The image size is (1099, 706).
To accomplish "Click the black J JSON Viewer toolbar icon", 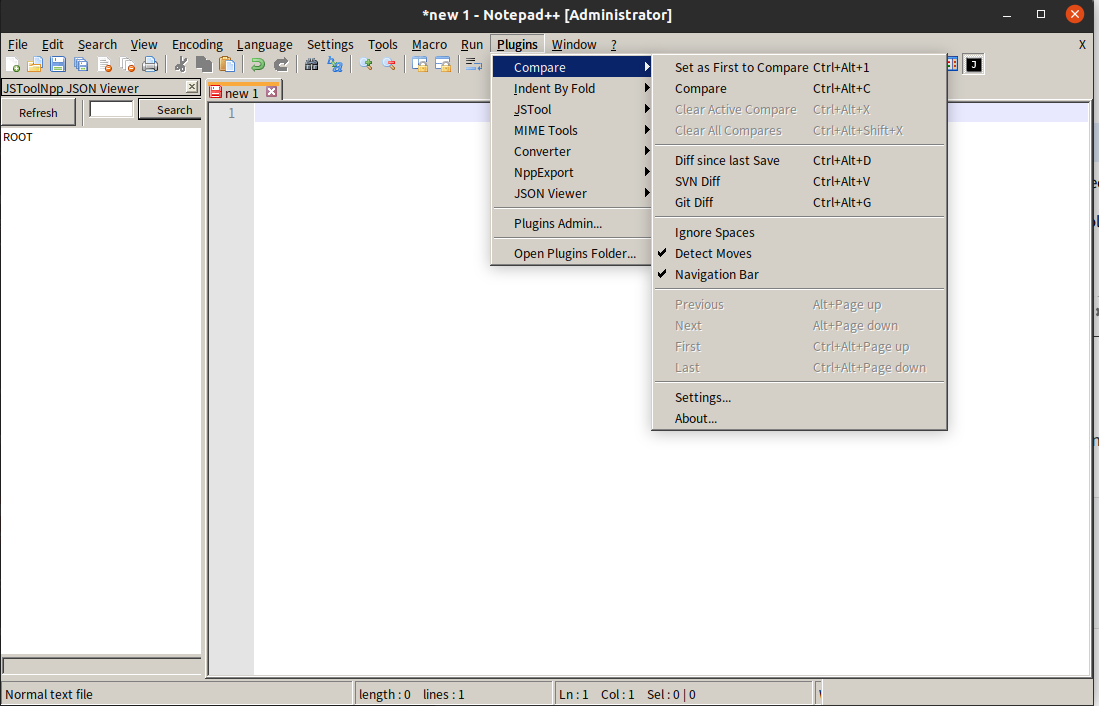I will pyautogui.click(x=974, y=65).
